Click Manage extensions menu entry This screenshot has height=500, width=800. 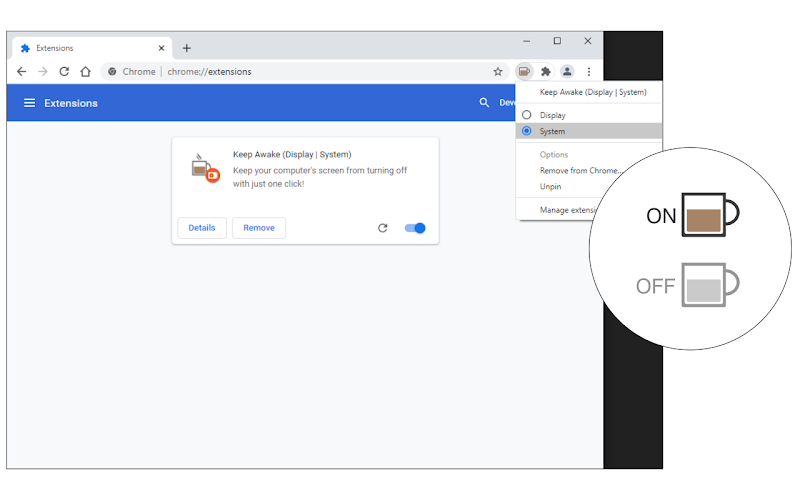[567, 210]
